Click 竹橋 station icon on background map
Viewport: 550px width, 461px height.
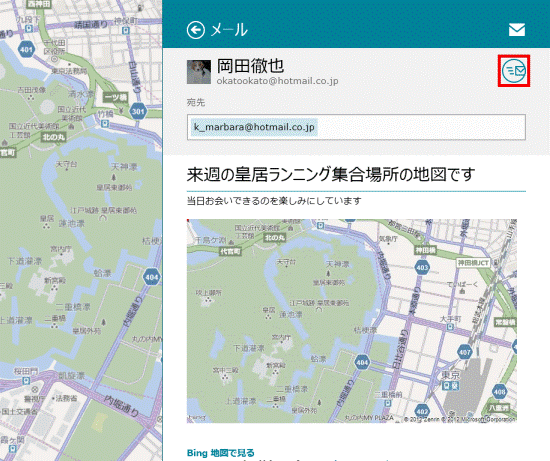point(105,123)
